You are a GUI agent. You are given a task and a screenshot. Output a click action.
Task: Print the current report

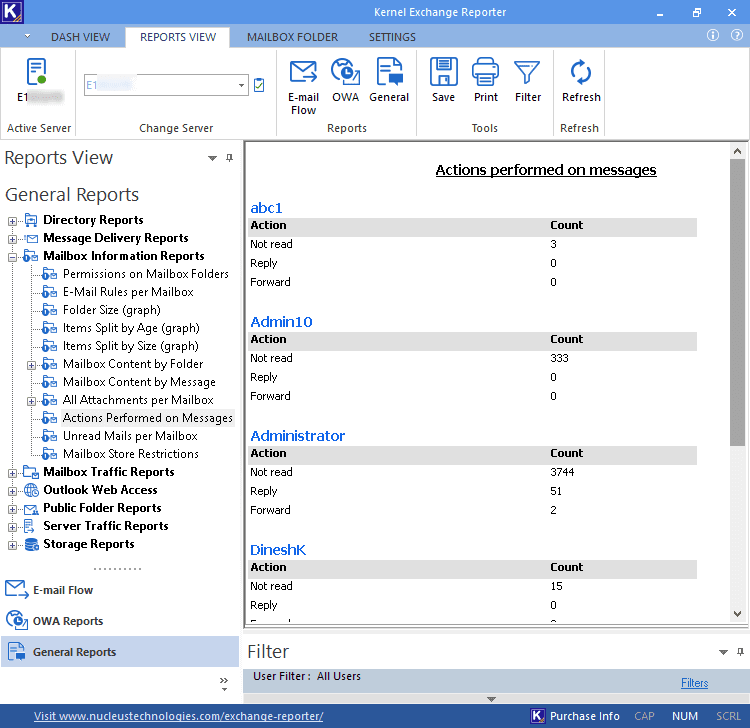(x=485, y=80)
